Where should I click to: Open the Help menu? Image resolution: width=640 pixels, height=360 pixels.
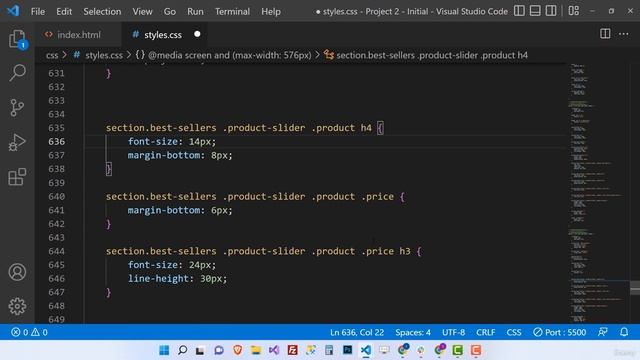pos(271,11)
